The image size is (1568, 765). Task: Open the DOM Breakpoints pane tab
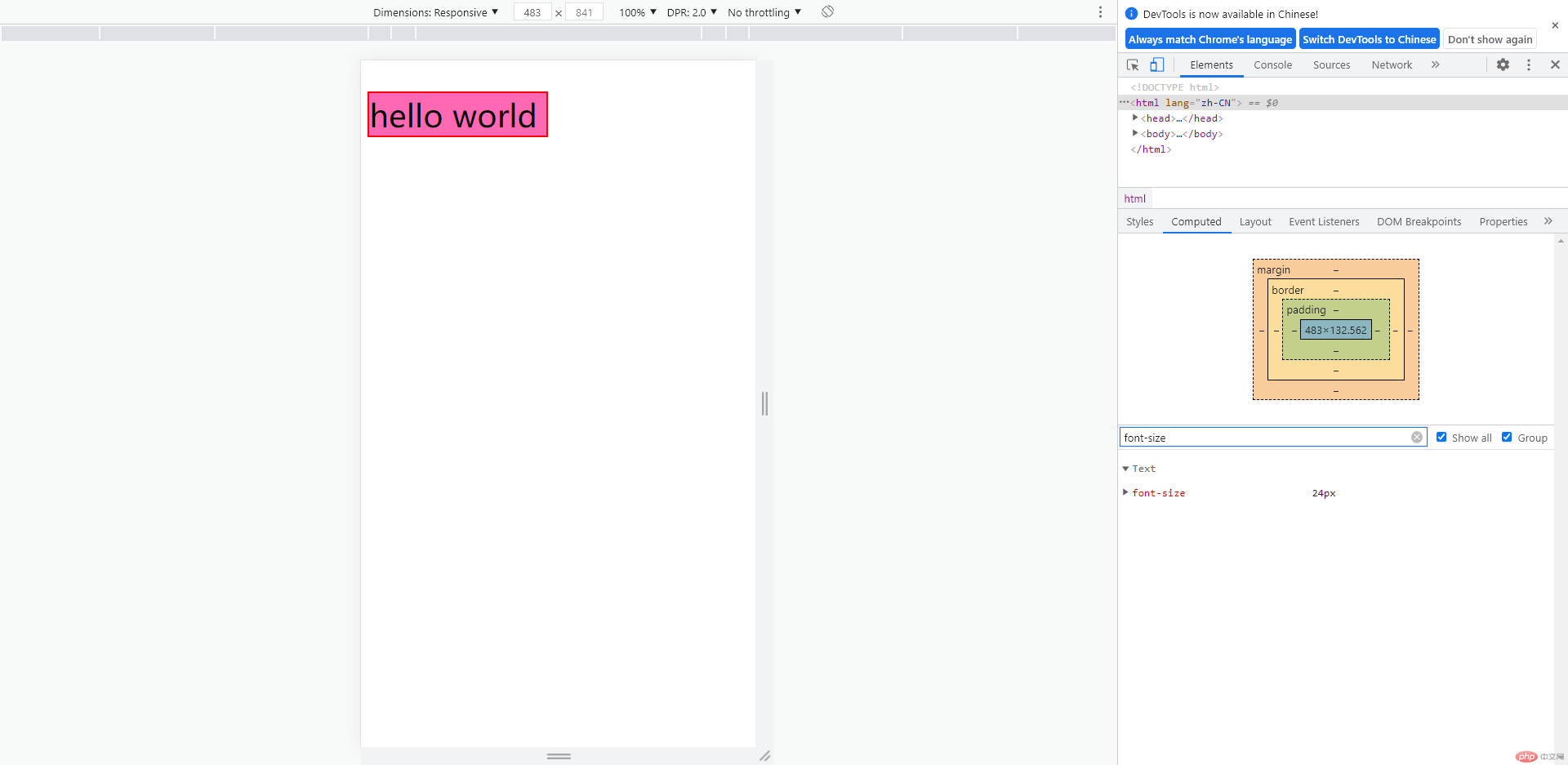tap(1419, 221)
